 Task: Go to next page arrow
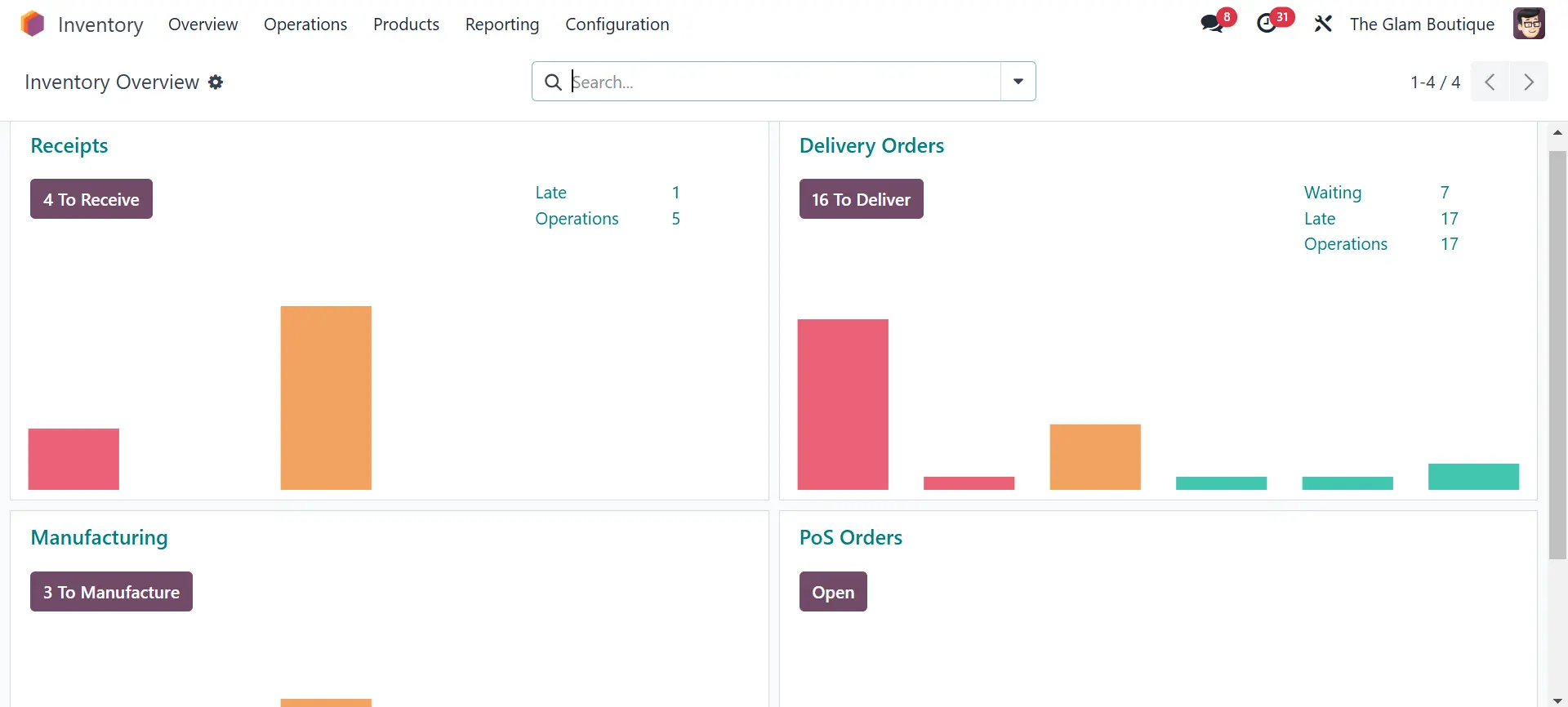(1529, 82)
